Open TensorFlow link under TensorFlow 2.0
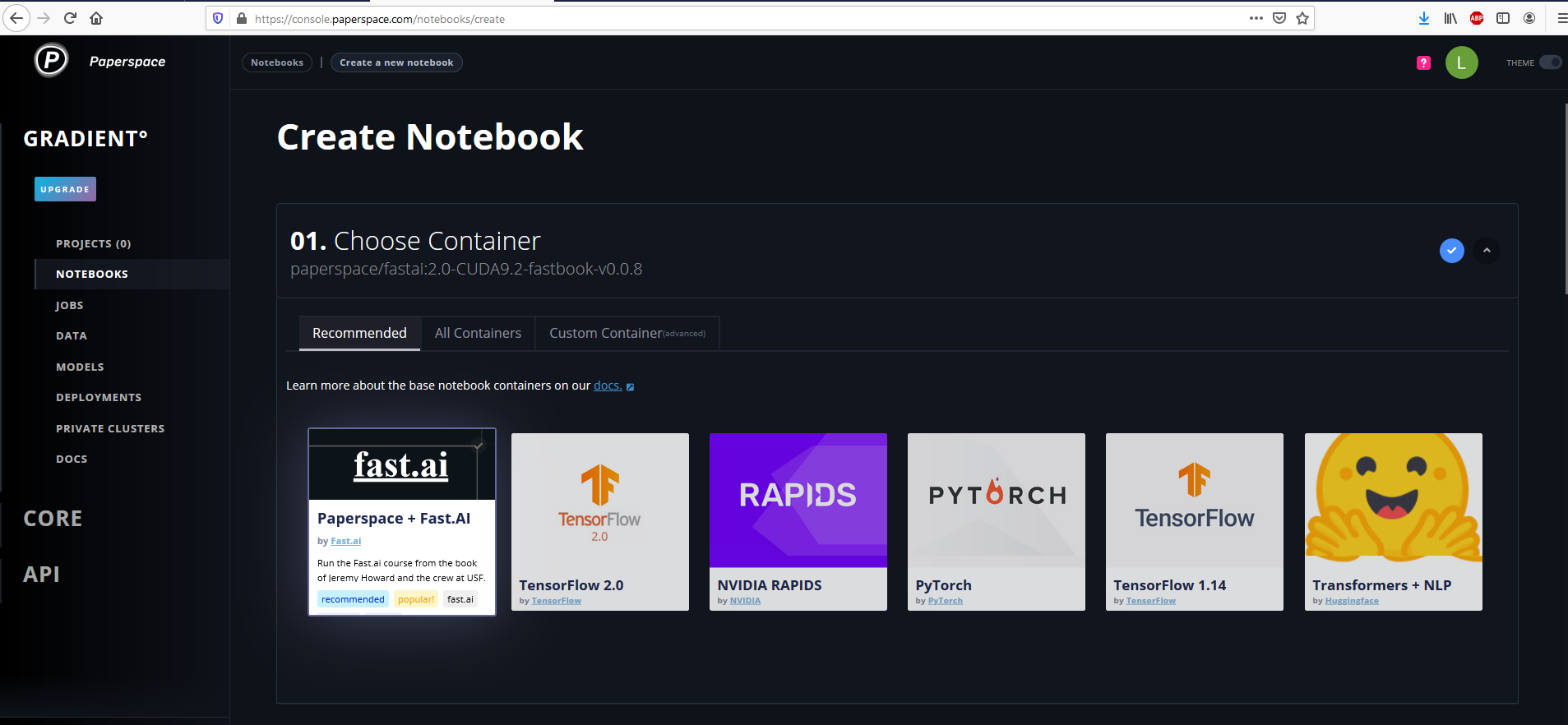1568x725 pixels. coord(556,601)
